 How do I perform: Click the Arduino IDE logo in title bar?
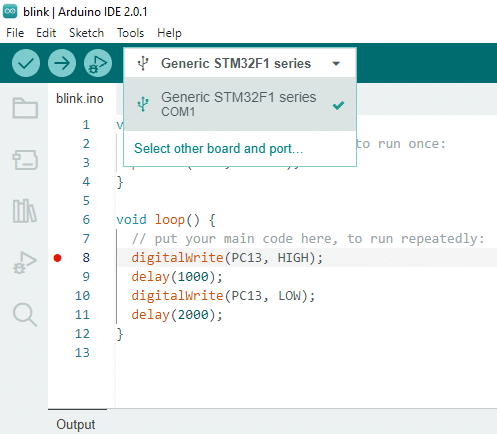tap(10, 12)
